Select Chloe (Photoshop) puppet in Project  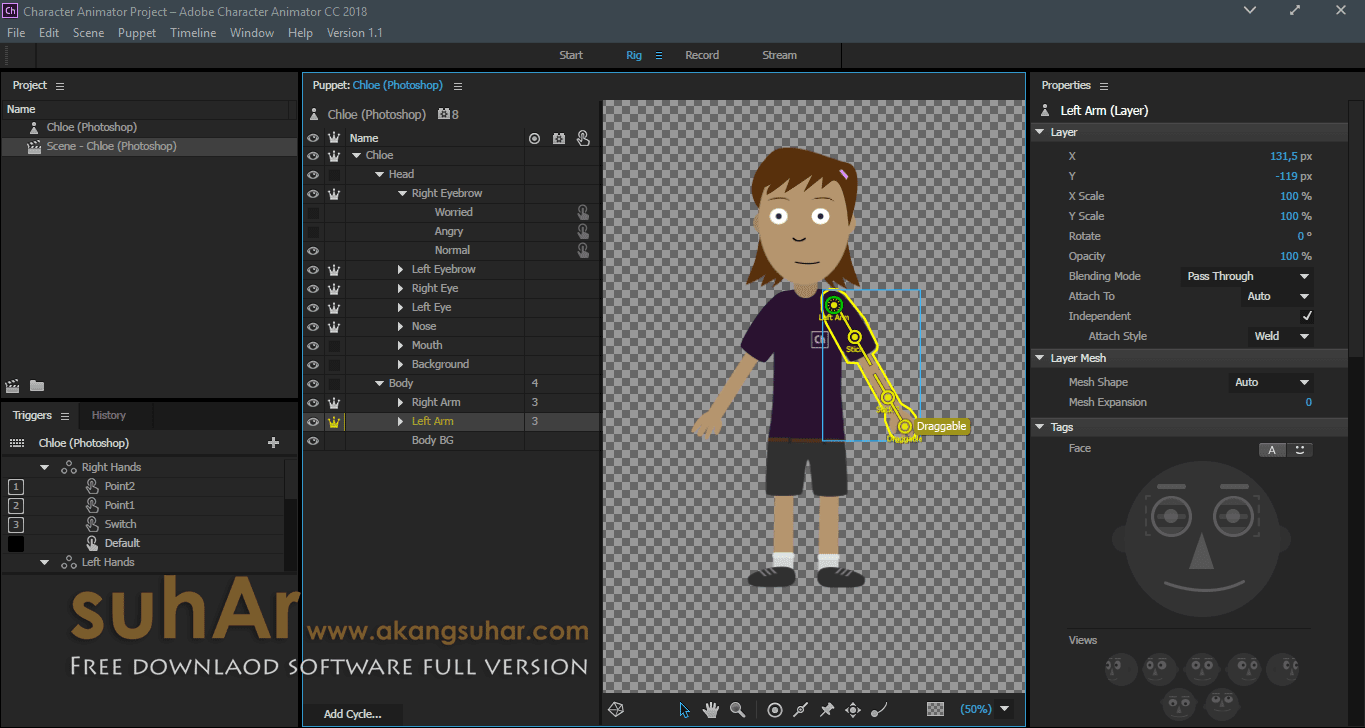pos(92,127)
